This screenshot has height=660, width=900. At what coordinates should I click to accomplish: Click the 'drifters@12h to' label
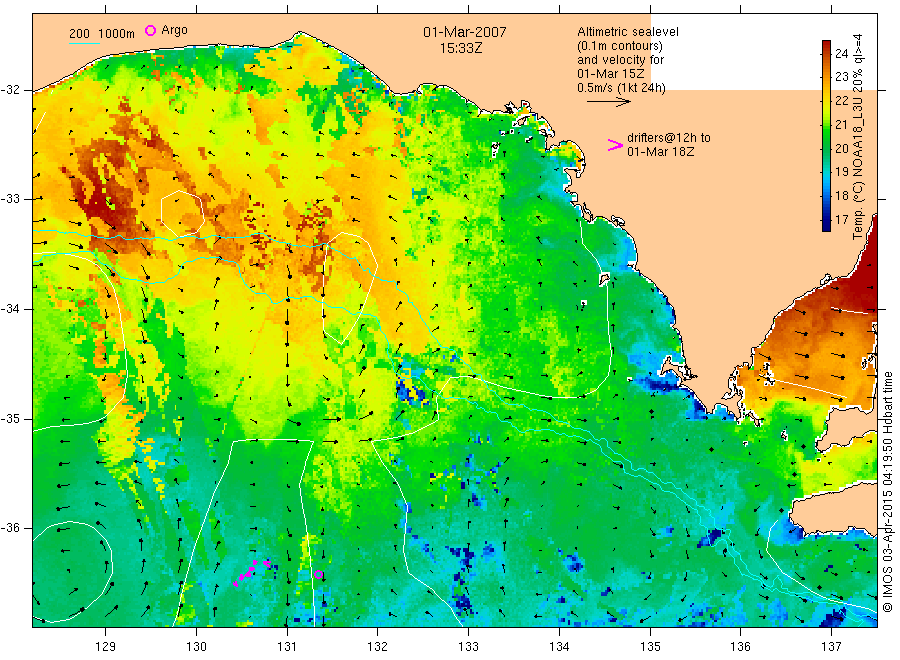coord(669,138)
